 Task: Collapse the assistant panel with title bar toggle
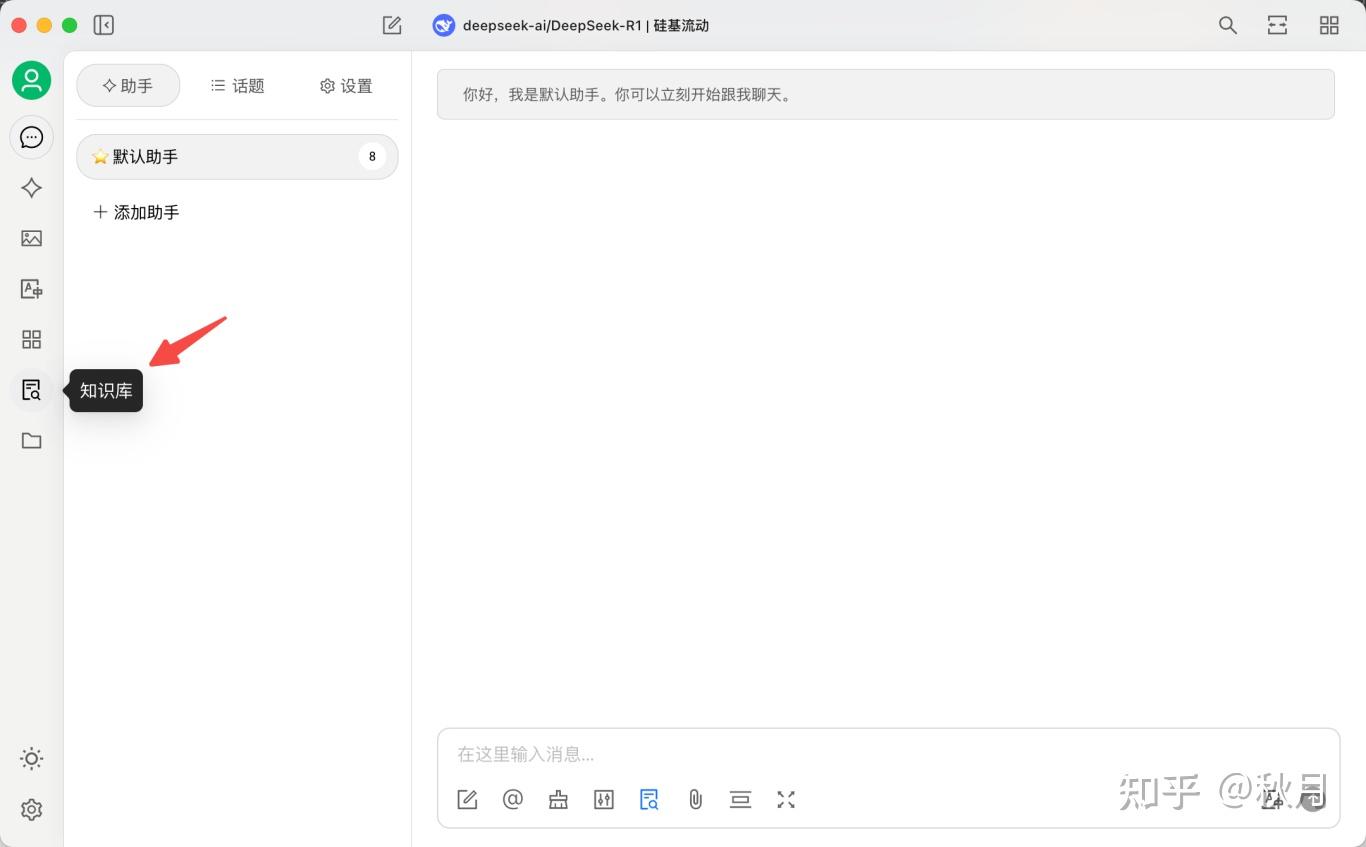104,25
